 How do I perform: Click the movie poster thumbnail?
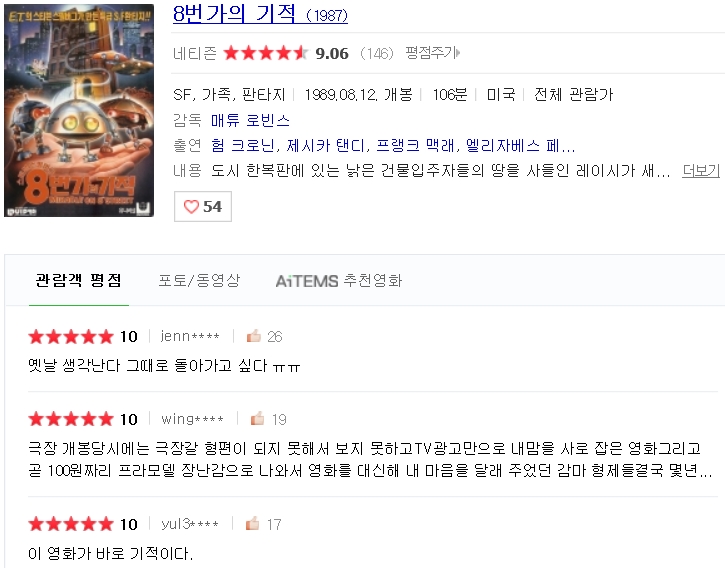(79, 110)
